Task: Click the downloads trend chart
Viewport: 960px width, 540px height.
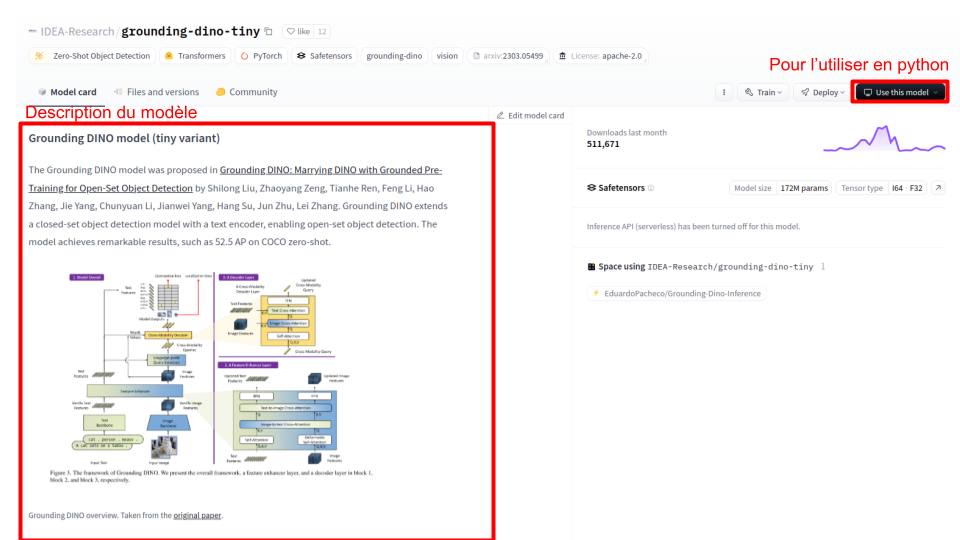Action: pyautogui.click(x=883, y=140)
